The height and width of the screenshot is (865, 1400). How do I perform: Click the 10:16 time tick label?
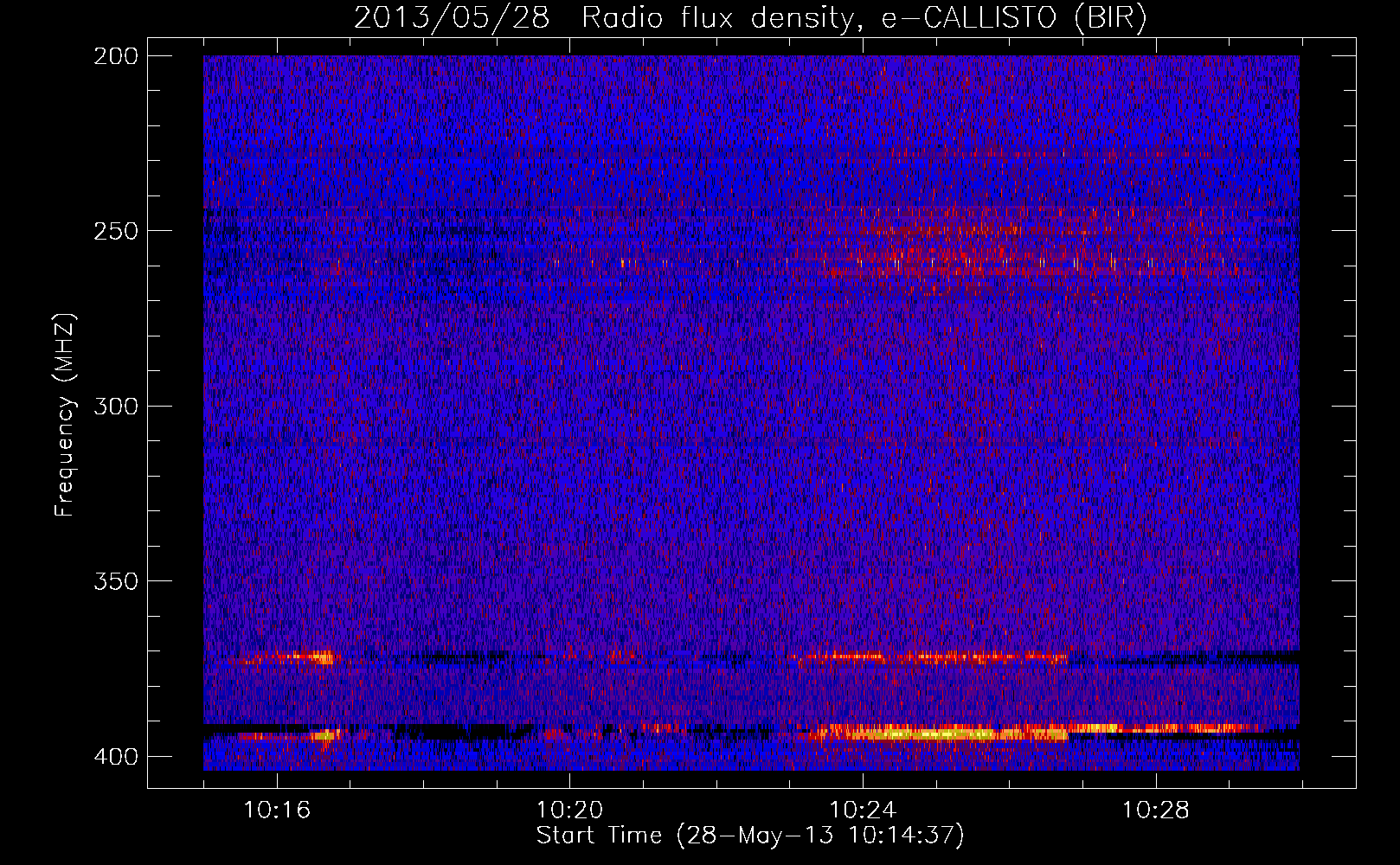[277, 811]
